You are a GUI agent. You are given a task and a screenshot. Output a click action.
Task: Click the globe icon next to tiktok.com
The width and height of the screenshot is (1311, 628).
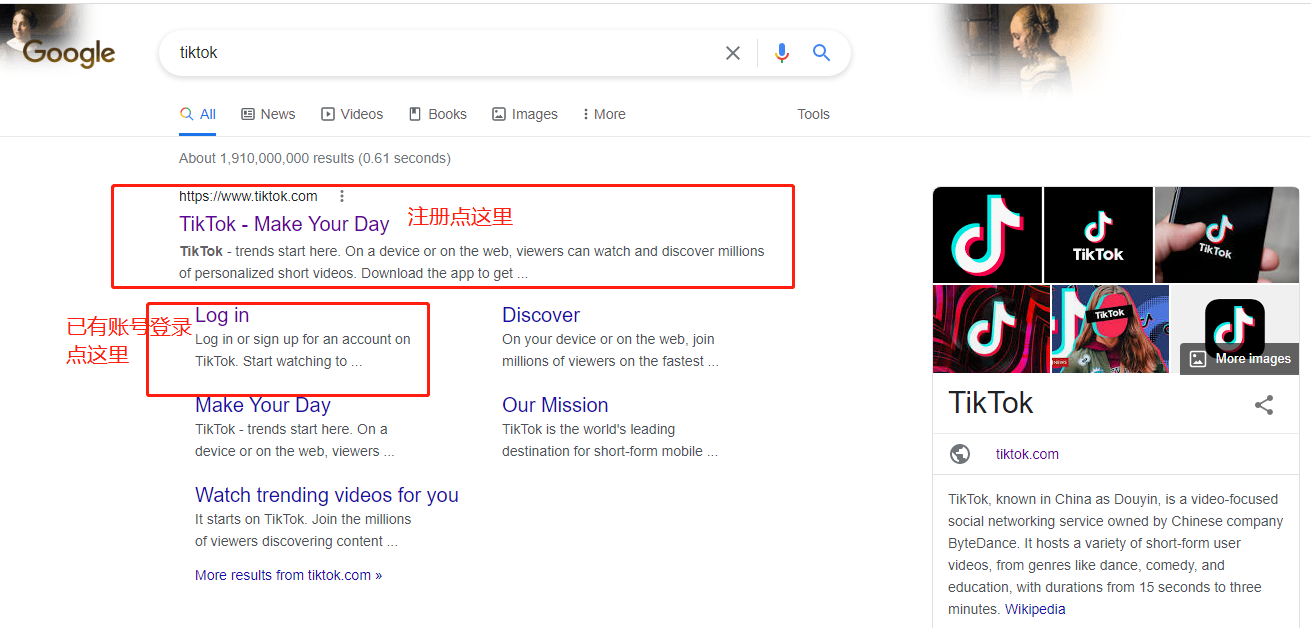click(960, 454)
